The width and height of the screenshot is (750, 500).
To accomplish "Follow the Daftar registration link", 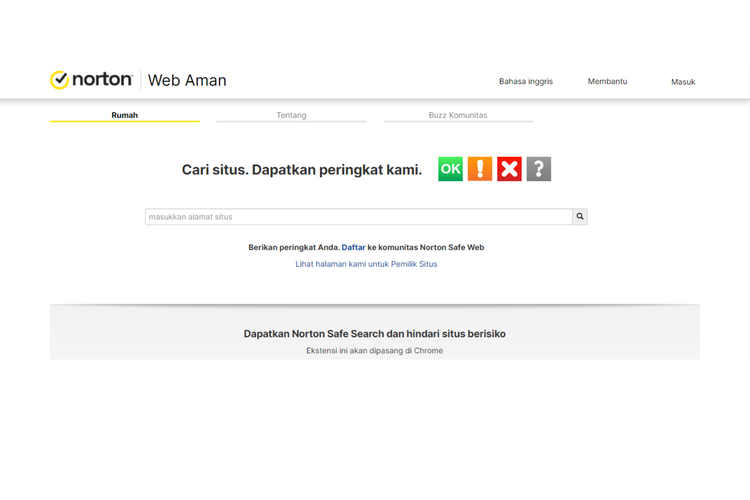I will click(x=353, y=247).
